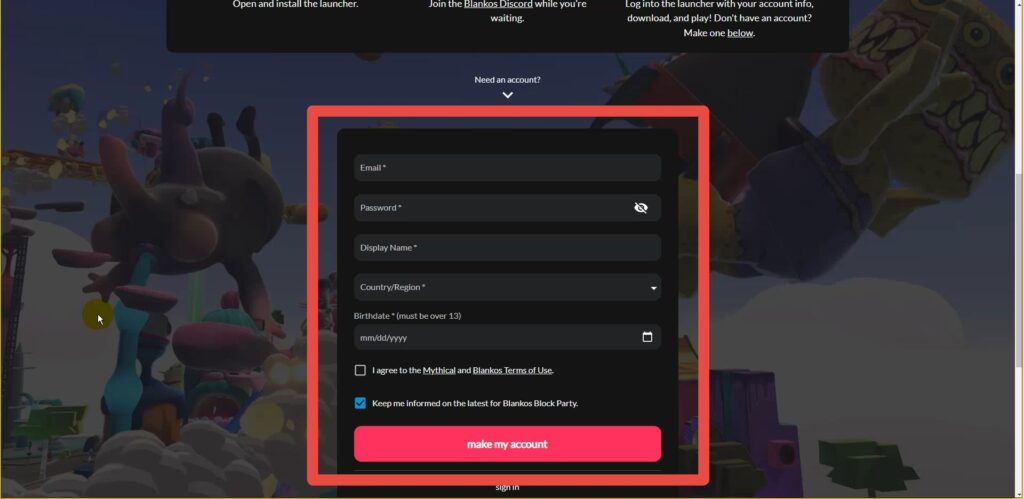Image resolution: width=1024 pixels, height=499 pixels.
Task: Follow the Mythical terms link
Action: [439, 370]
